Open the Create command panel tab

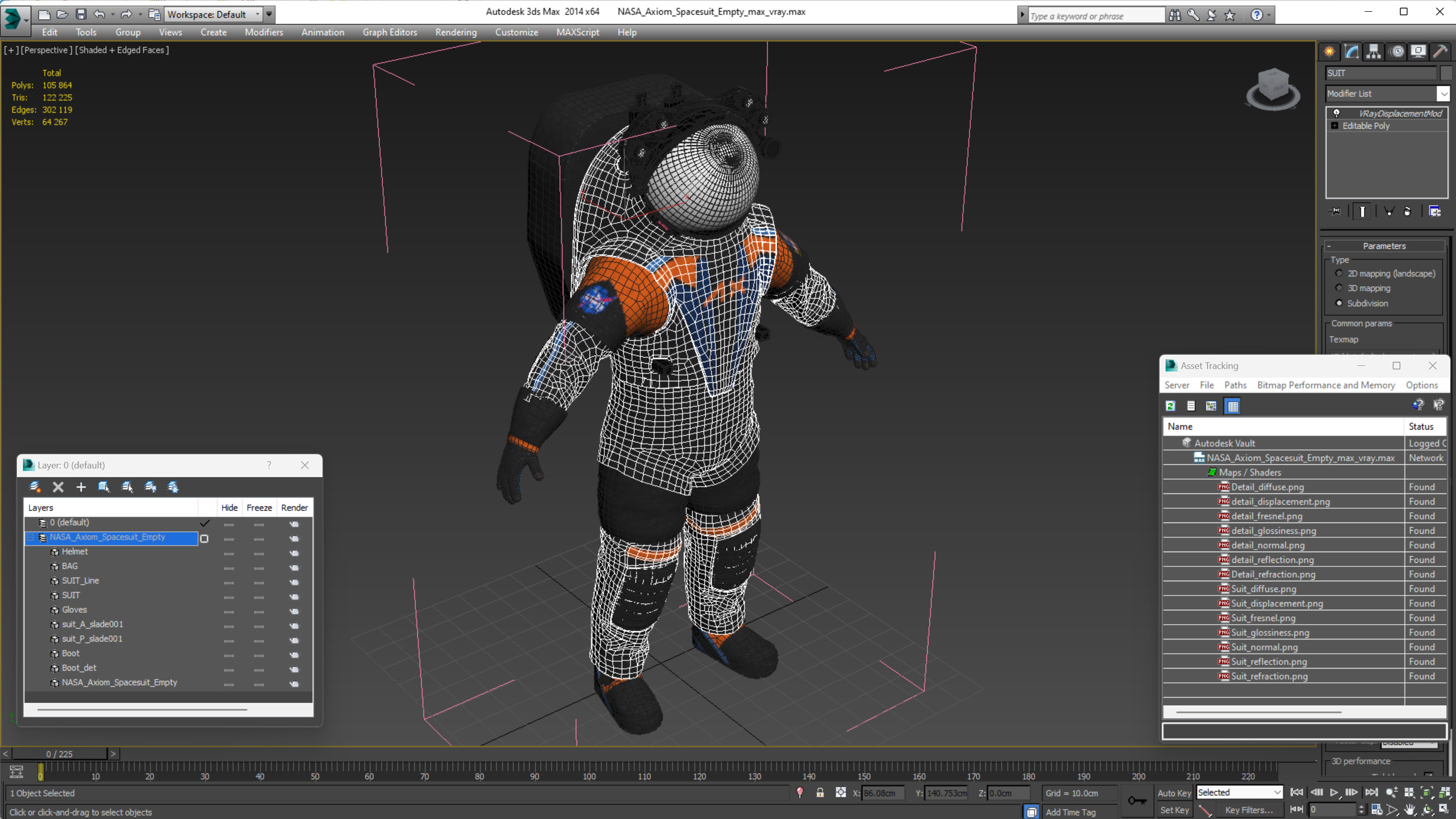(1329, 52)
